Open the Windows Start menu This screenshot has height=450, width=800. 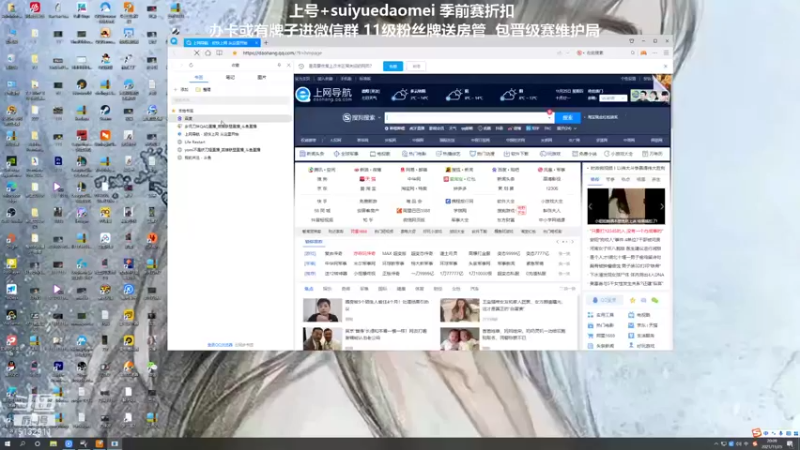(x=8, y=444)
